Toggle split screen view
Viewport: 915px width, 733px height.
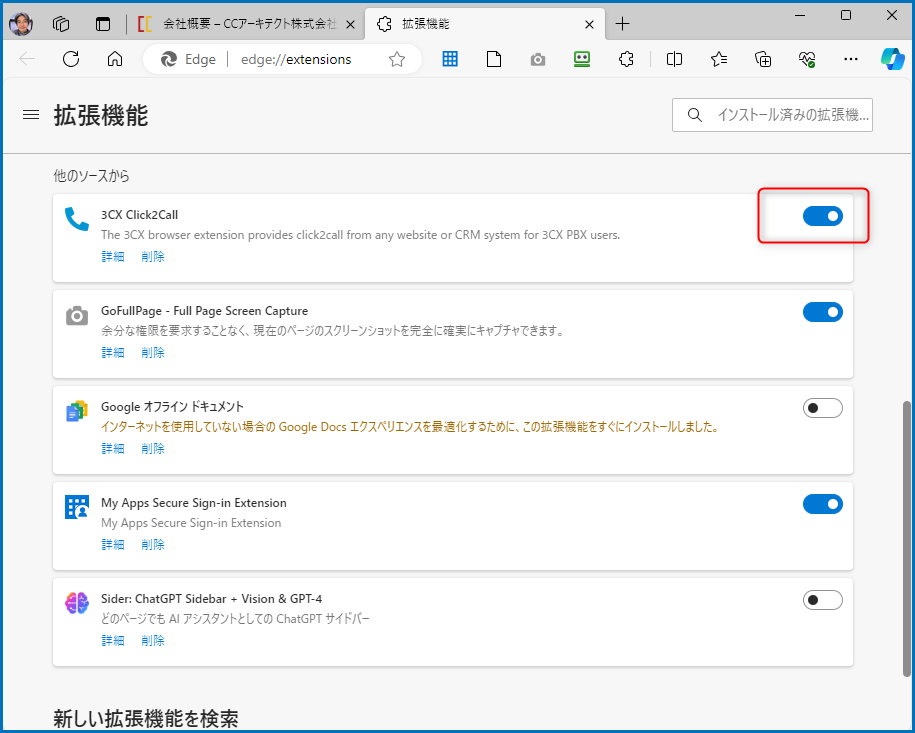click(x=675, y=59)
